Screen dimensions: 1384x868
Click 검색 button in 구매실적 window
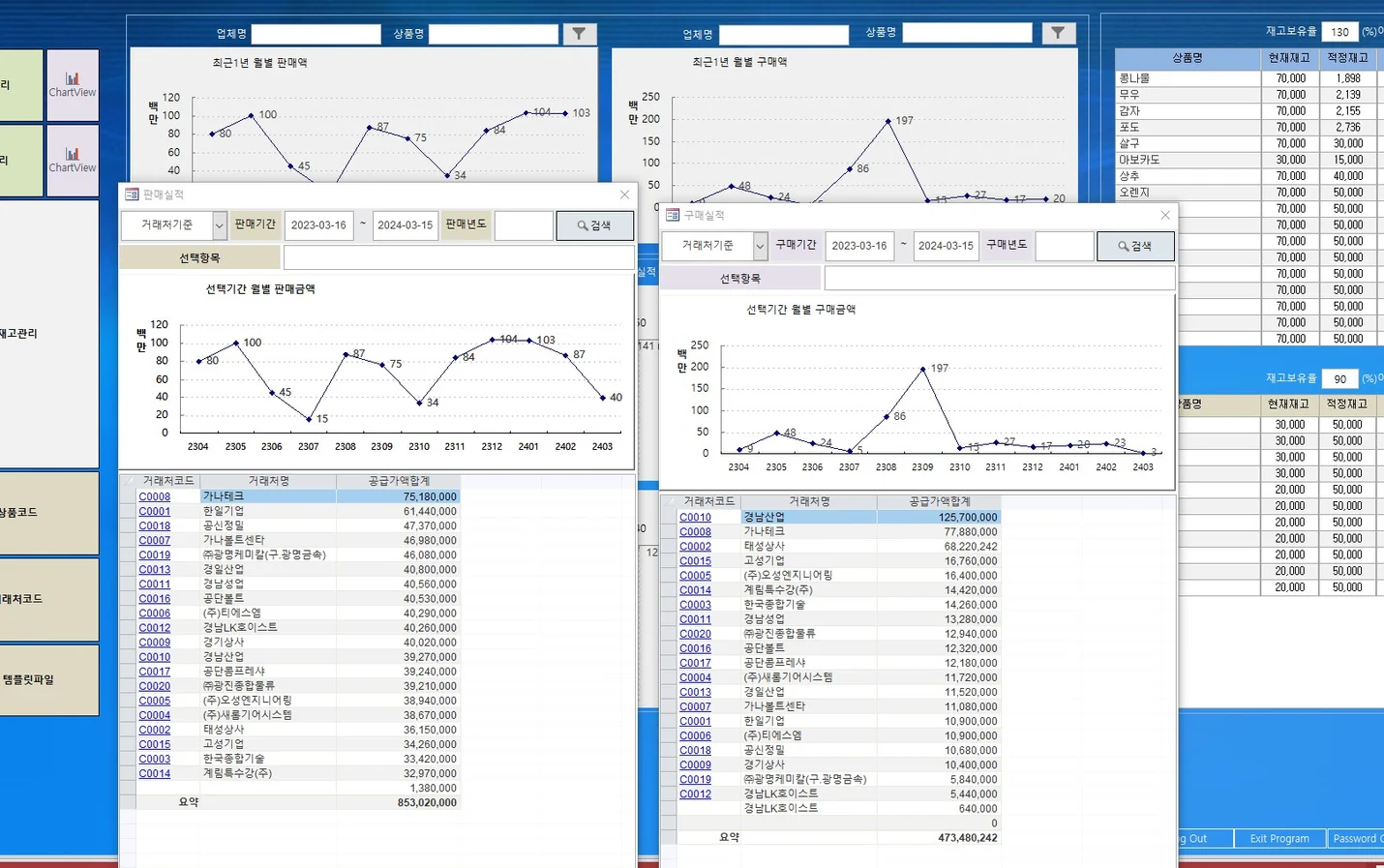1135,246
